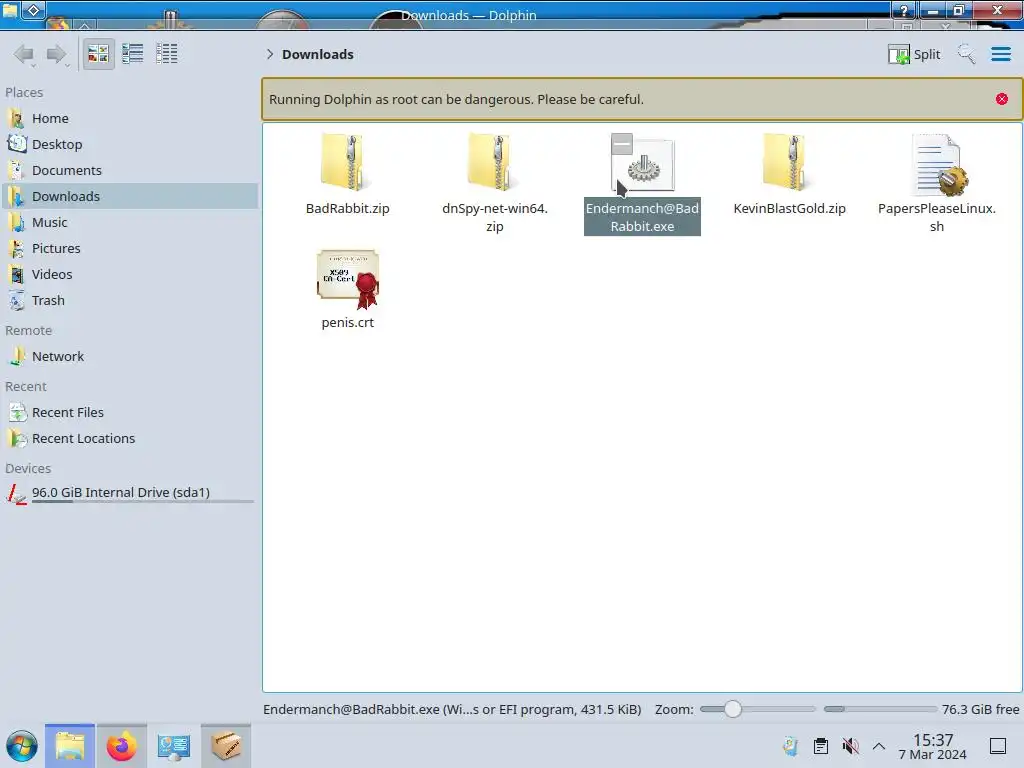Click the Endermanch@BadRabbit.exe file name label
1024x768 pixels.
pos(642,217)
